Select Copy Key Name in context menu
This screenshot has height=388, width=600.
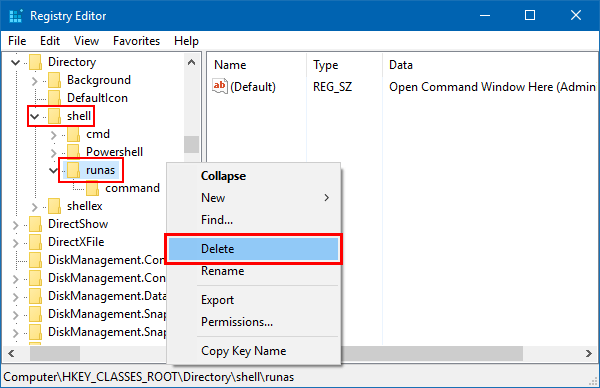coord(253,351)
